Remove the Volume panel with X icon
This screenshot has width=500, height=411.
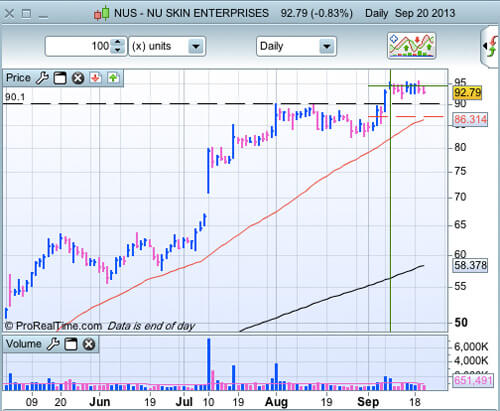click(89, 344)
